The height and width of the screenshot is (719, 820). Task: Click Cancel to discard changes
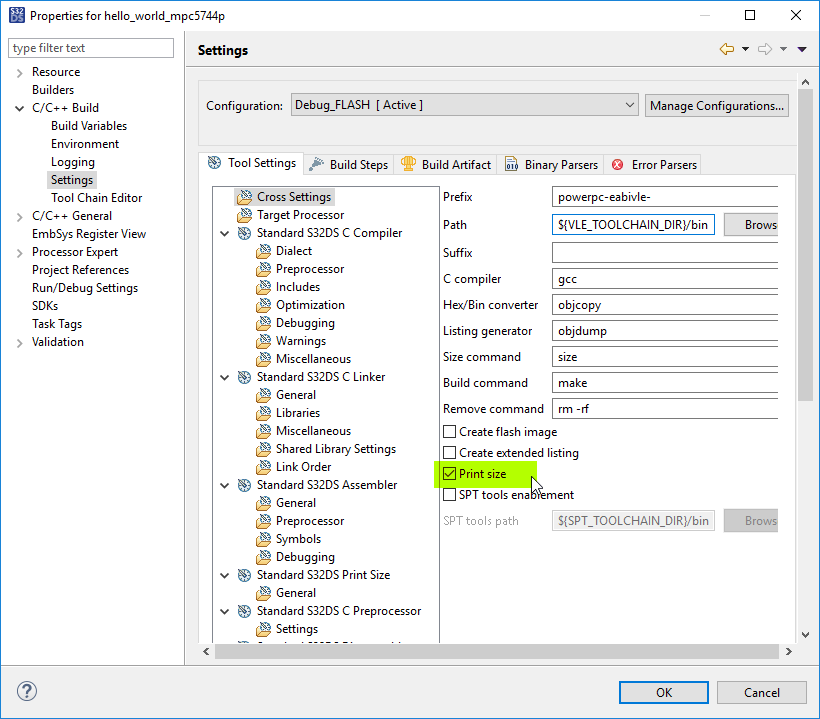tap(761, 692)
